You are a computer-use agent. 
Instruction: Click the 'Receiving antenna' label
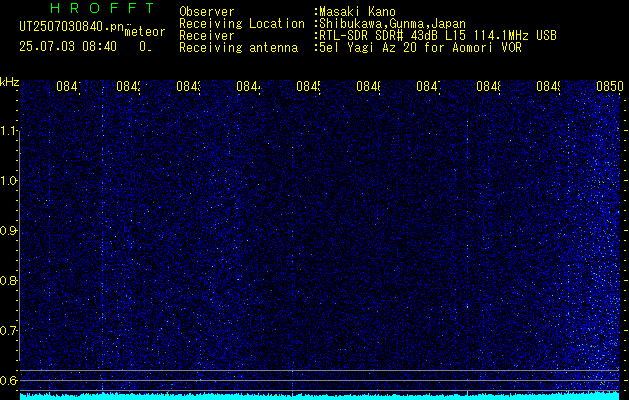tap(239, 48)
